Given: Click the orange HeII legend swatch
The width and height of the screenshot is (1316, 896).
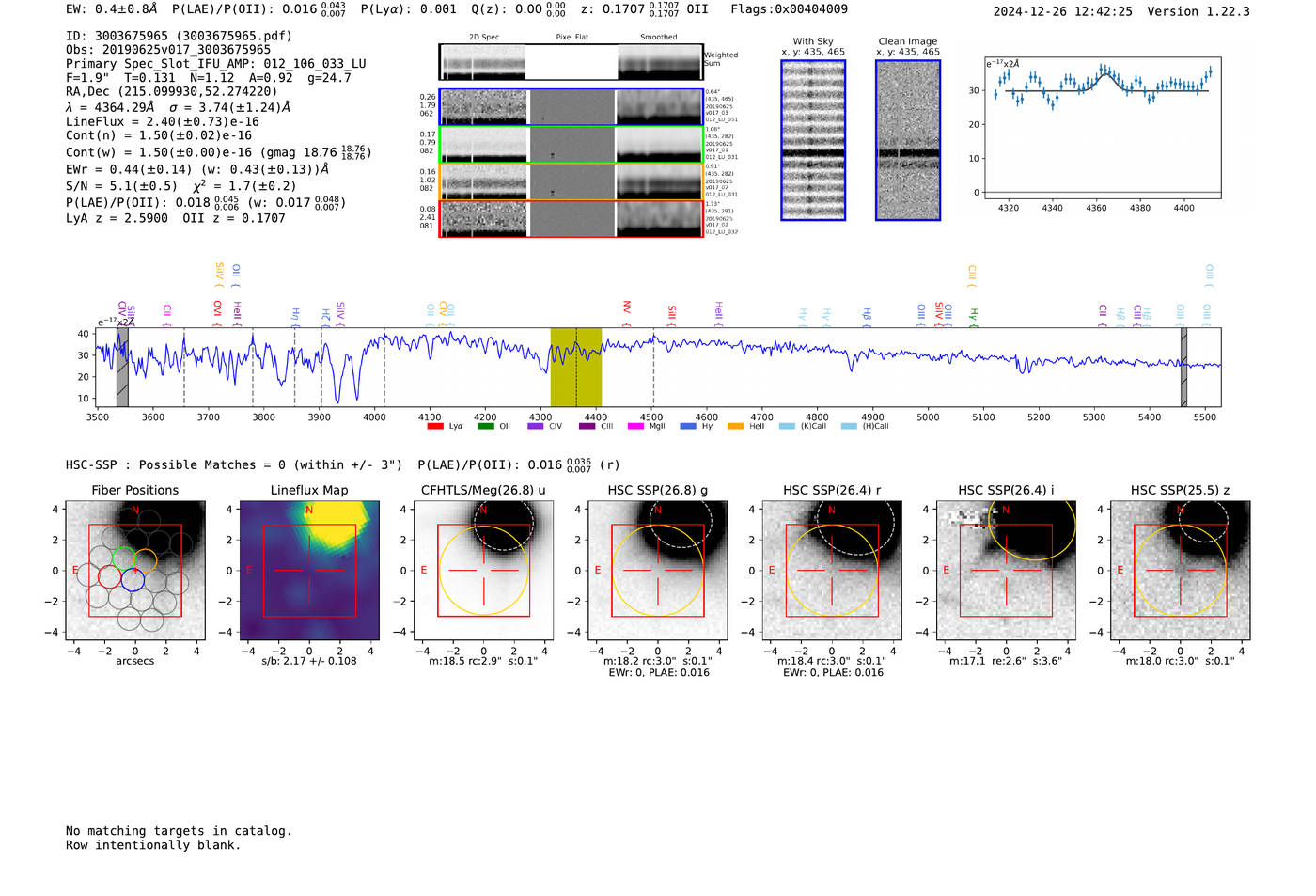Looking at the screenshot, I should pos(735,426).
